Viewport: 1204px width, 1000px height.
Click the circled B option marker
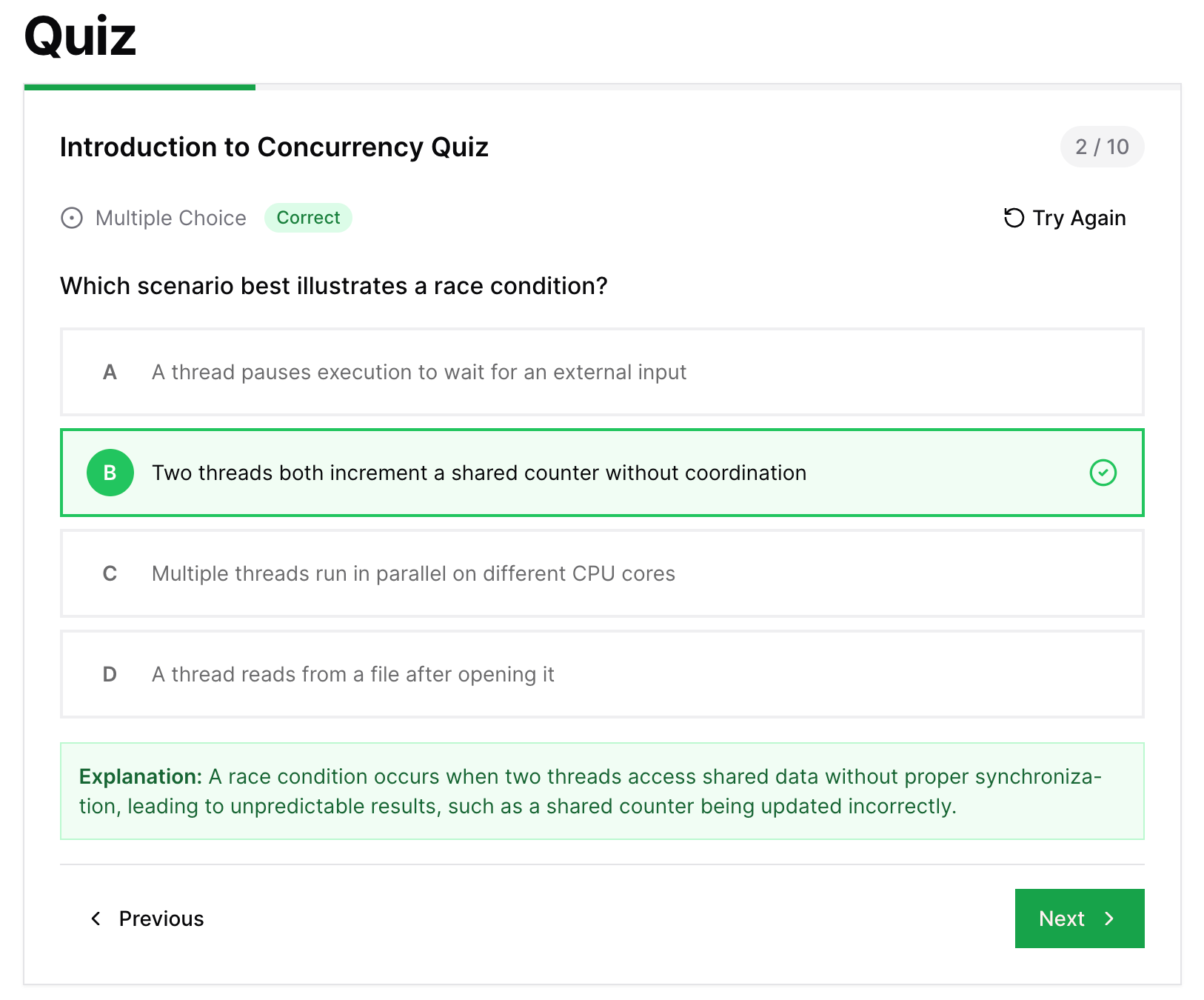[x=110, y=473]
